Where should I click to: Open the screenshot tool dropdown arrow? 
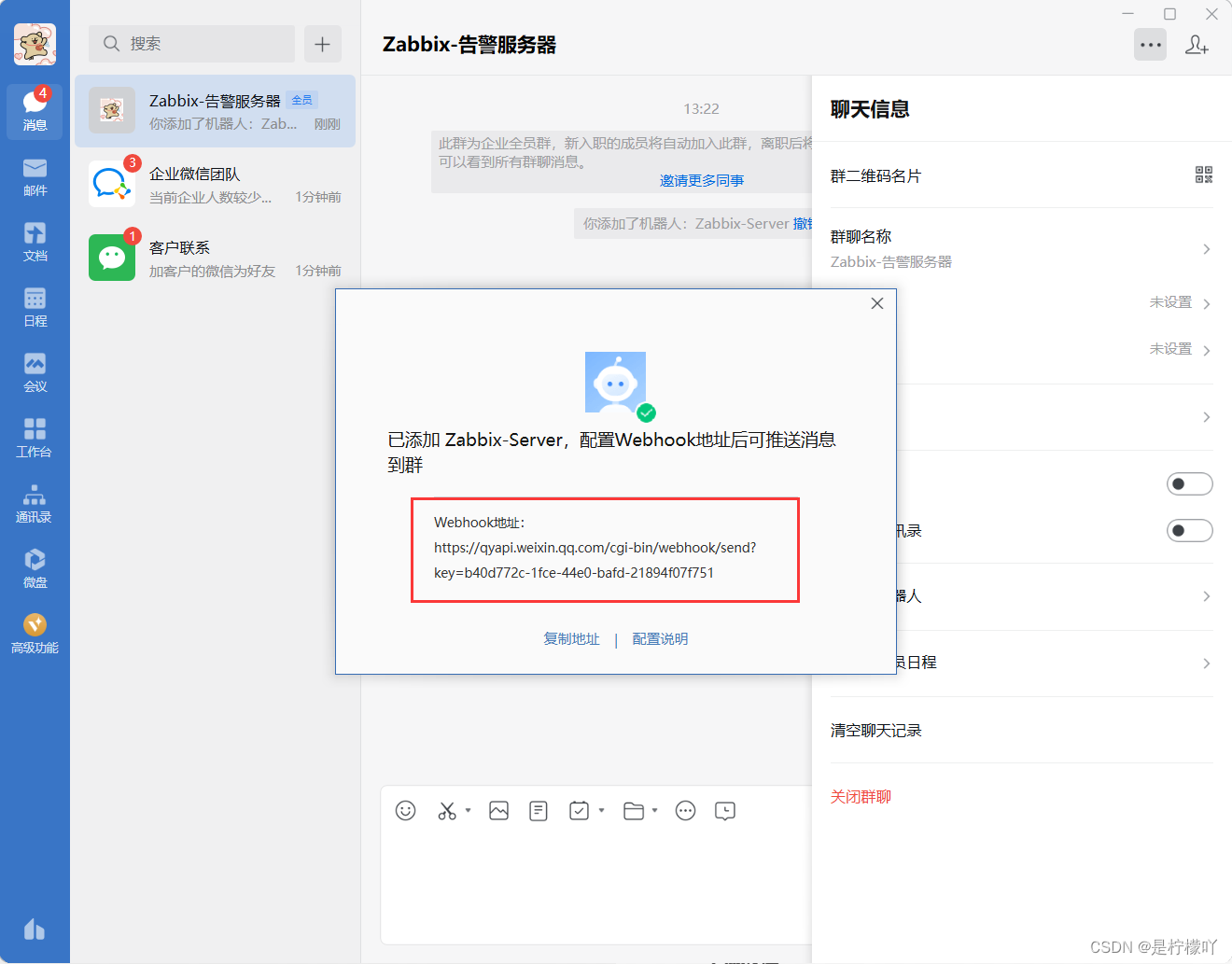[x=468, y=810]
